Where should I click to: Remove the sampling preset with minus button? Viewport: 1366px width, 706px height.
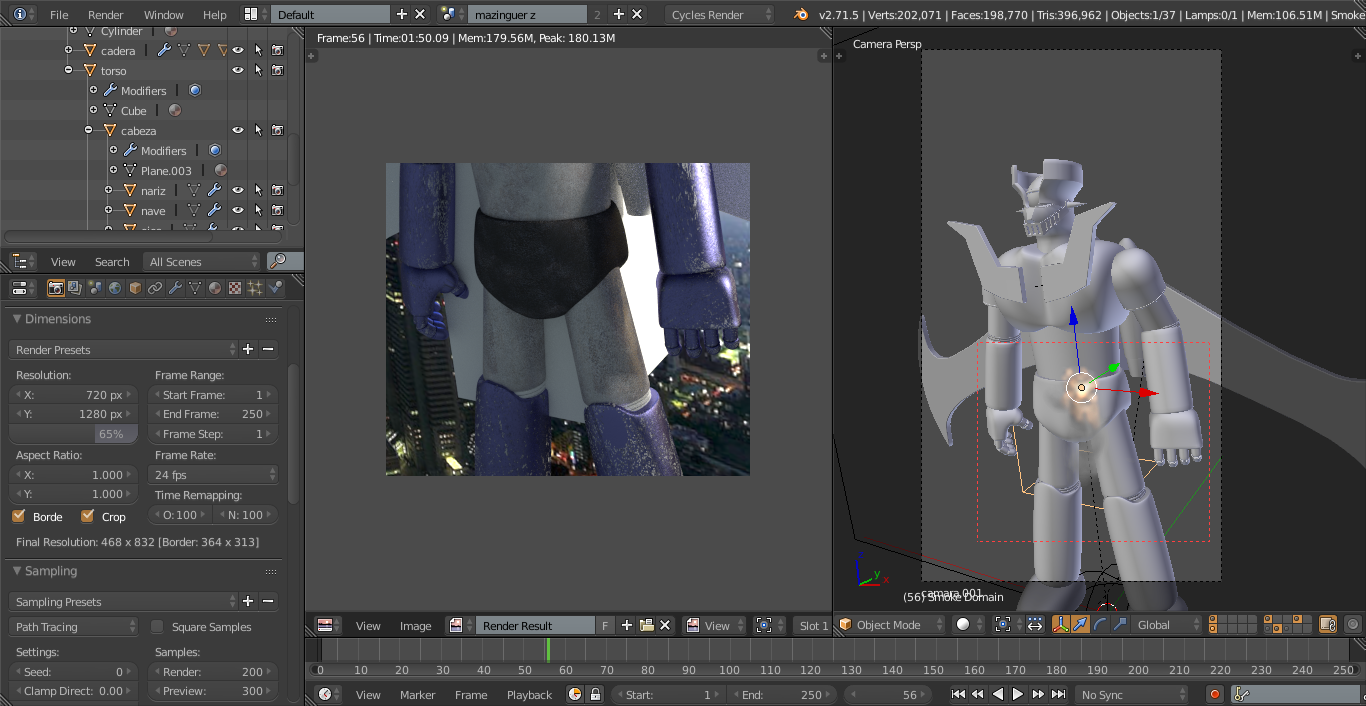coord(268,601)
